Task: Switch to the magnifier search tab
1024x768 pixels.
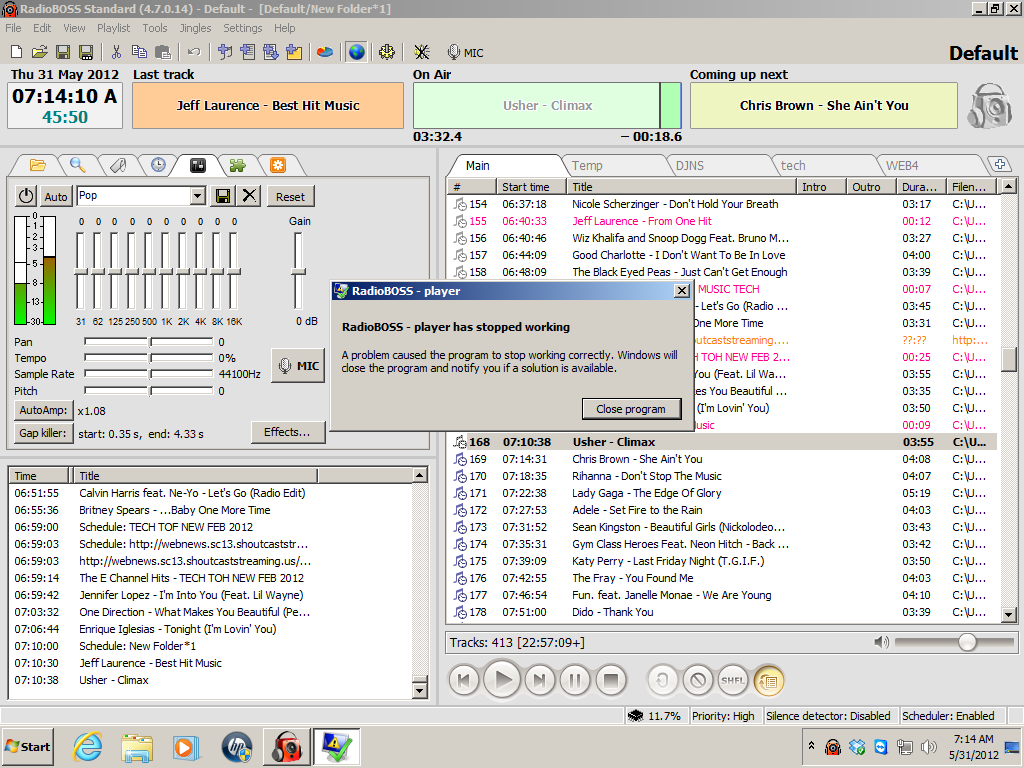Action: coord(78,165)
